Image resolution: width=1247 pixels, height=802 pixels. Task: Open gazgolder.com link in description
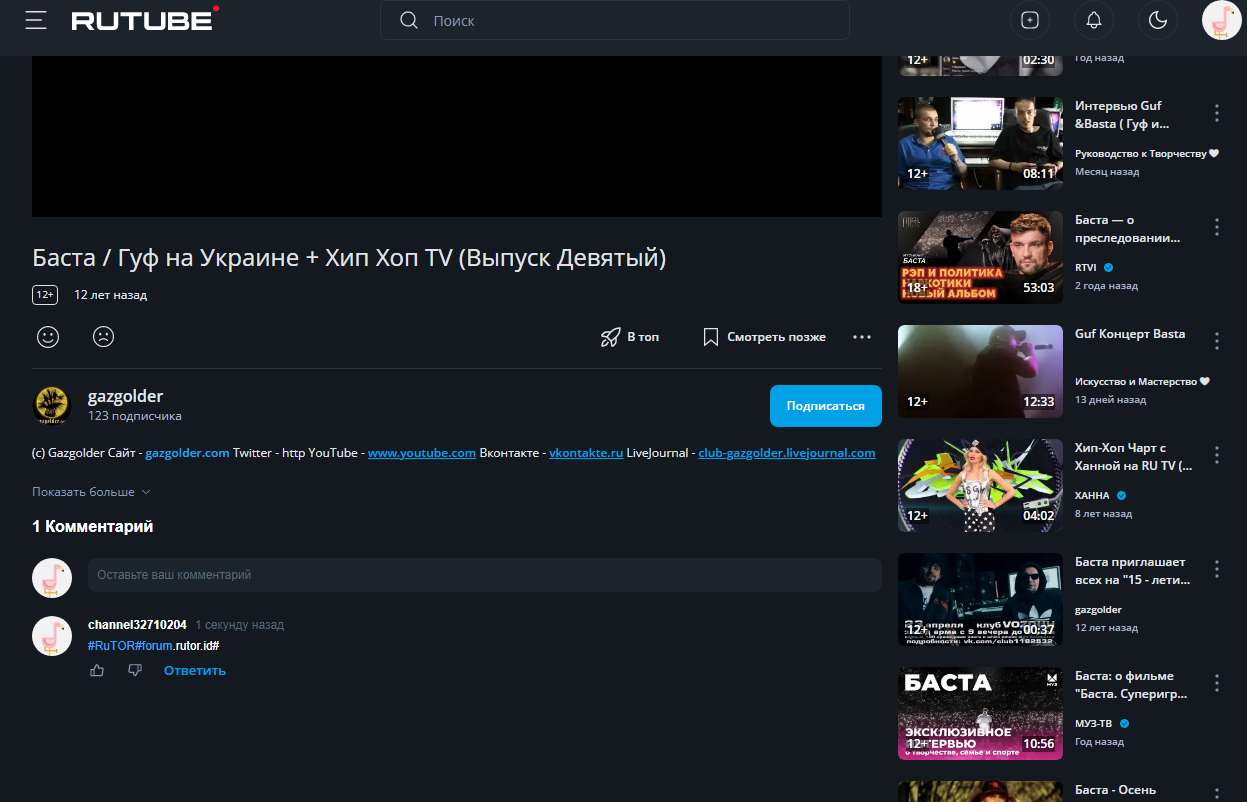tap(187, 453)
